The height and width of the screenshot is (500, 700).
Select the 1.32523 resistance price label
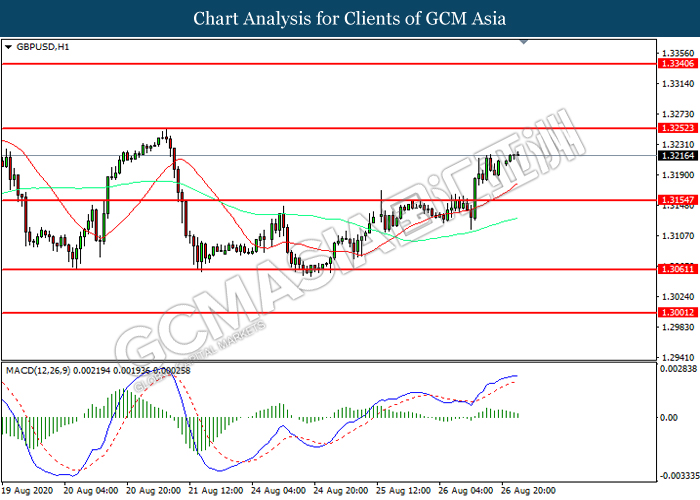pos(677,128)
